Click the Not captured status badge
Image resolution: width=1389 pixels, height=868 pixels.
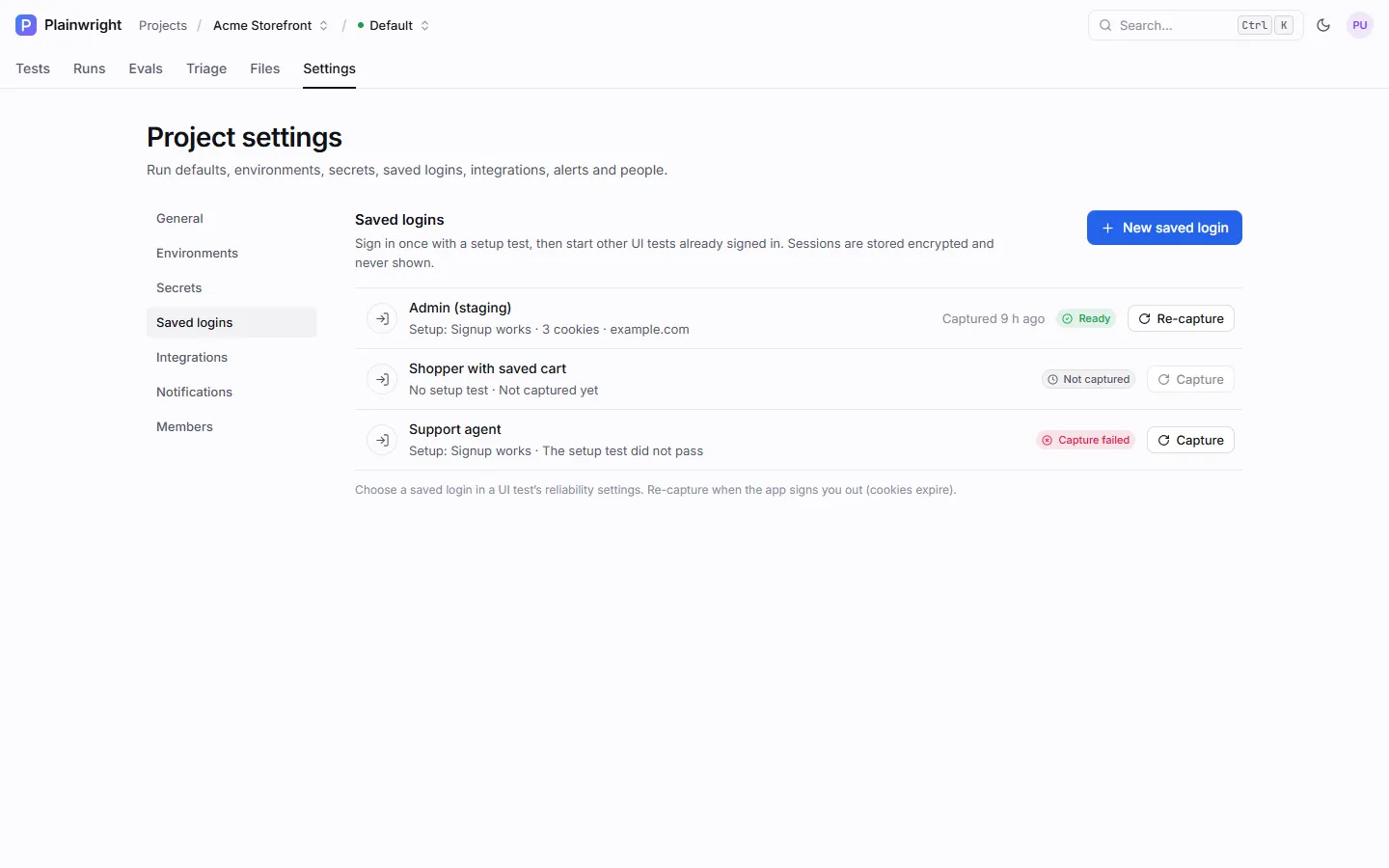1088,379
